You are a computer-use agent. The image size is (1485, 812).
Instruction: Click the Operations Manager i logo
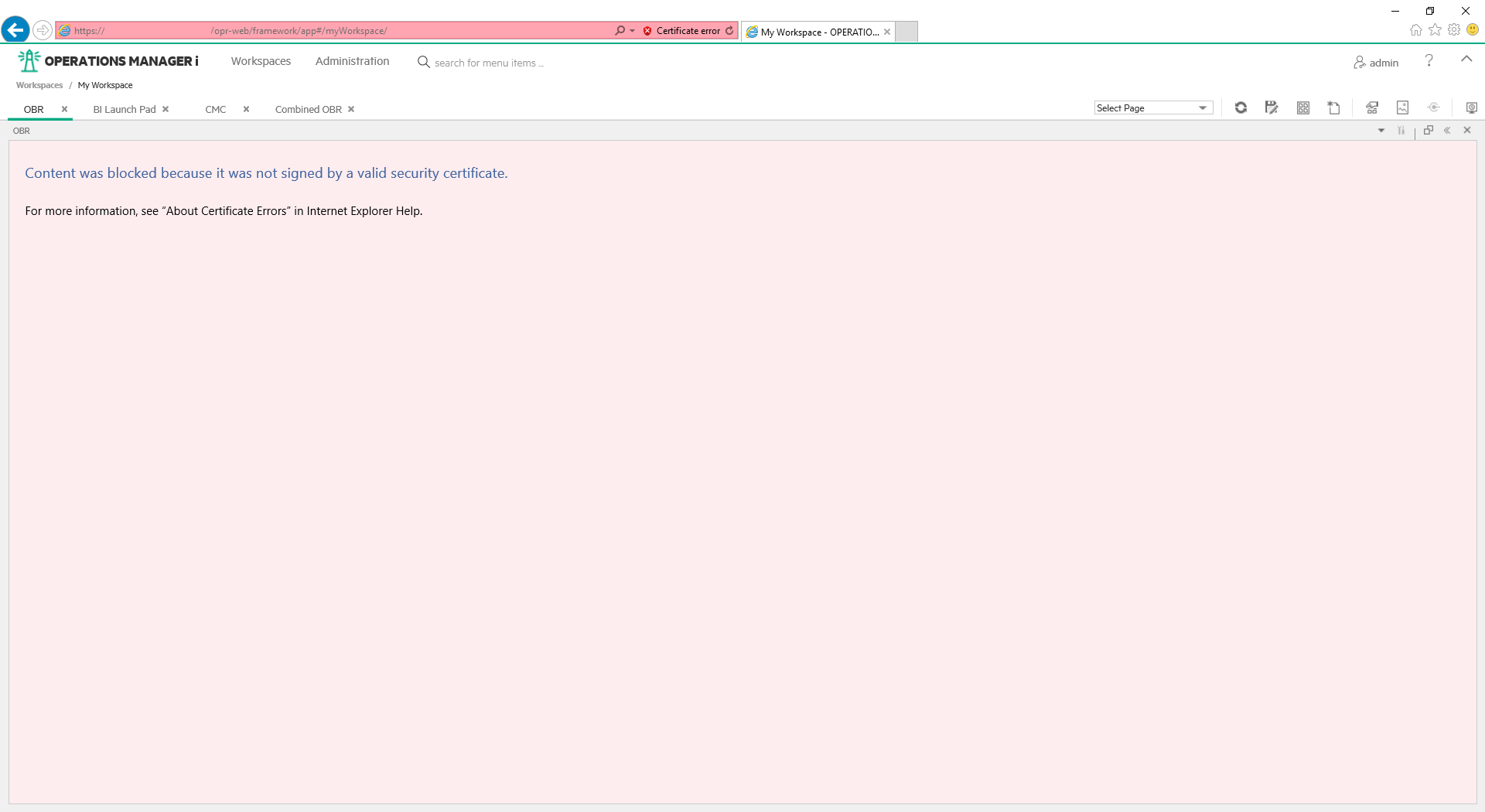[108, 60]
